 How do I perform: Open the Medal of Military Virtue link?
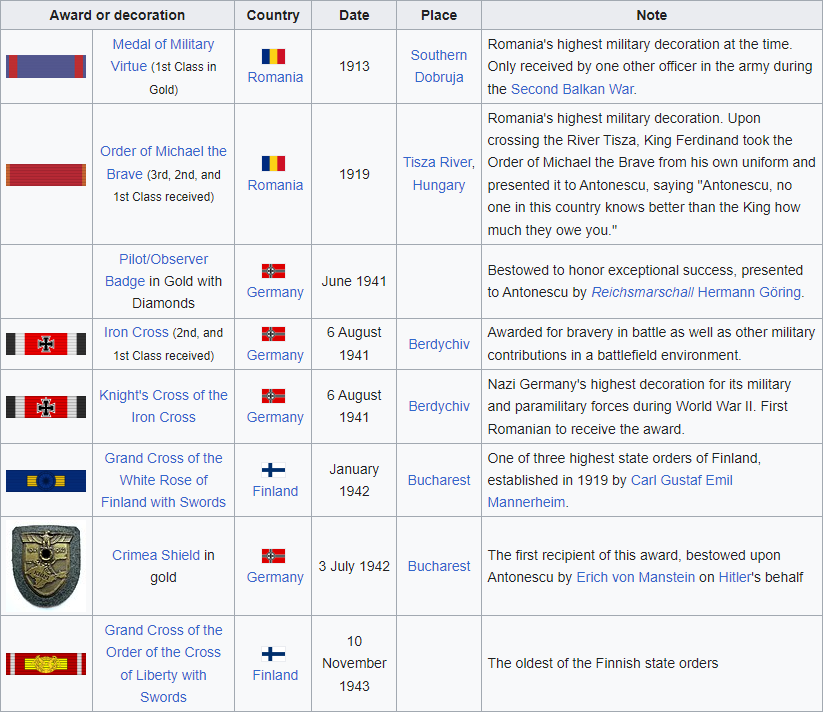[163, 55]
